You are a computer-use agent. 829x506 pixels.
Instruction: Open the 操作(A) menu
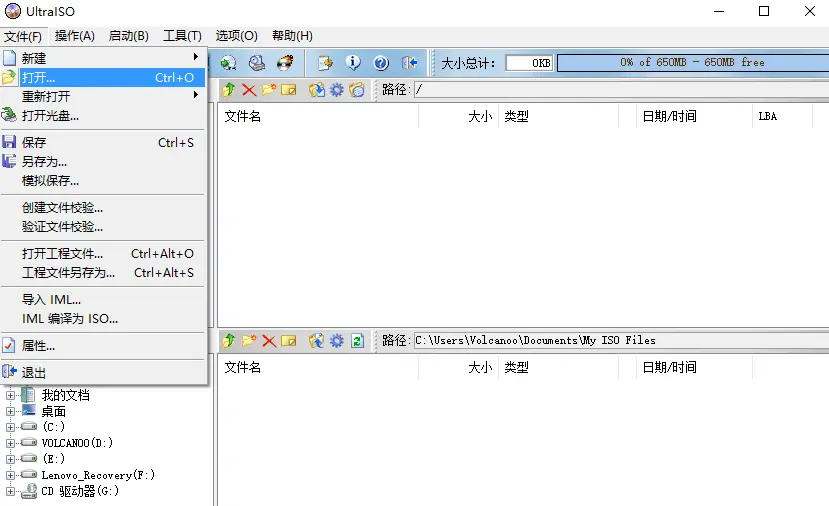point(75,36)
